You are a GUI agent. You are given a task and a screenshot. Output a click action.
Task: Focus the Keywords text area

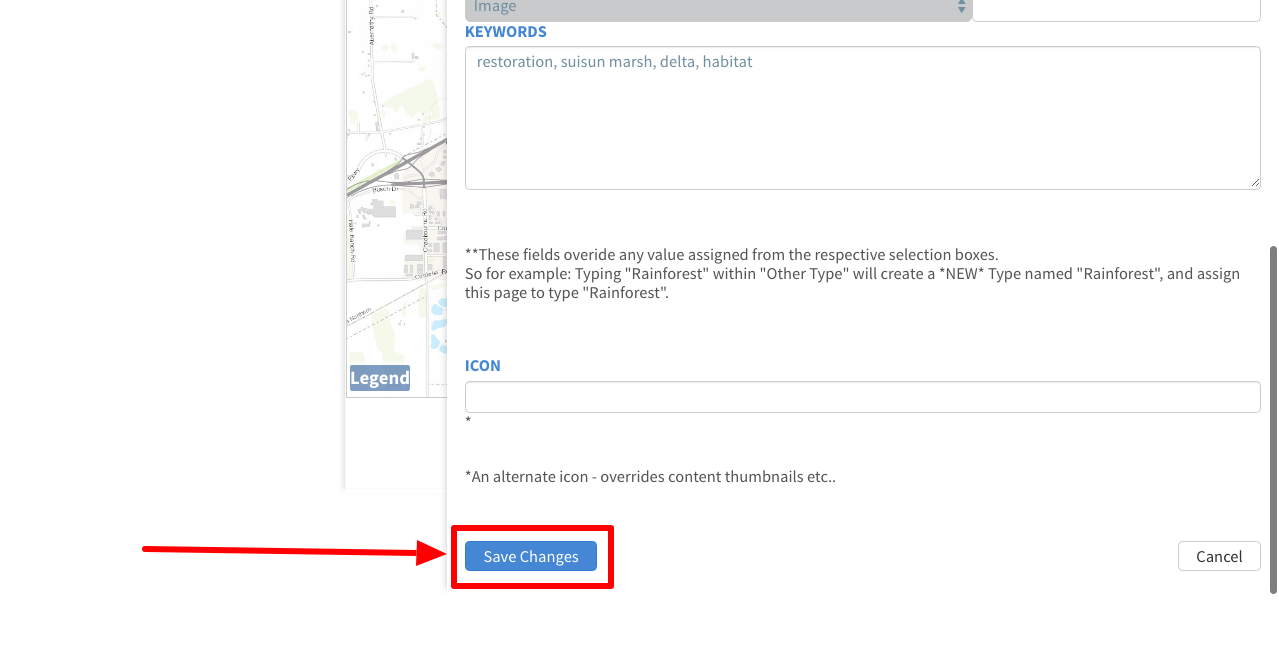[861, 118]
